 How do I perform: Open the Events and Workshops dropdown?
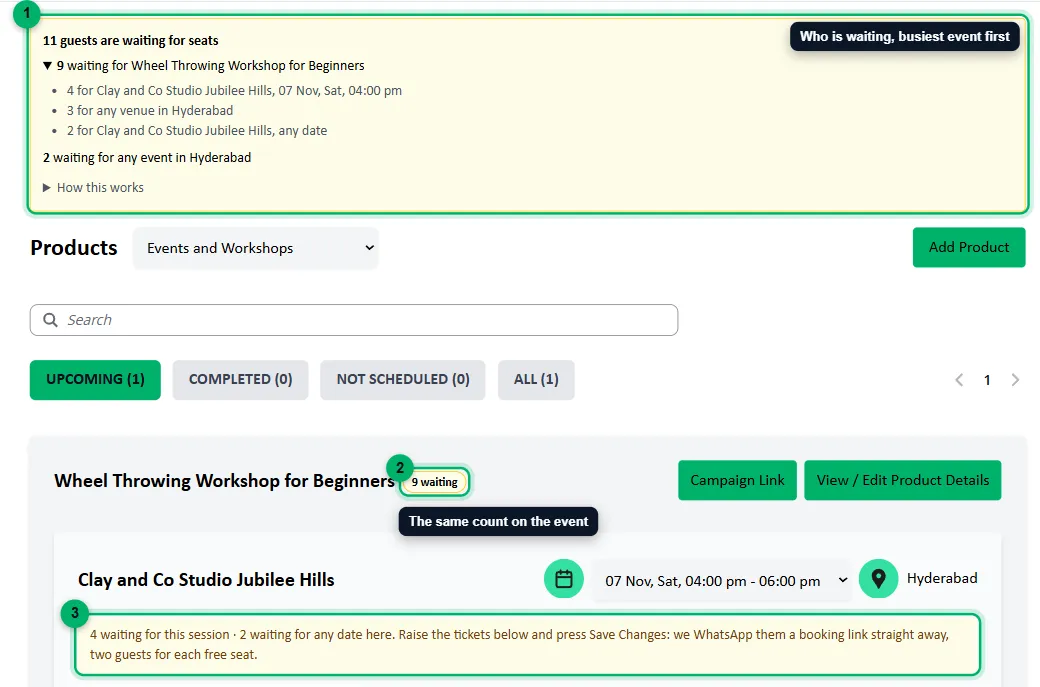pyautogui.click(x=255, y=248)
